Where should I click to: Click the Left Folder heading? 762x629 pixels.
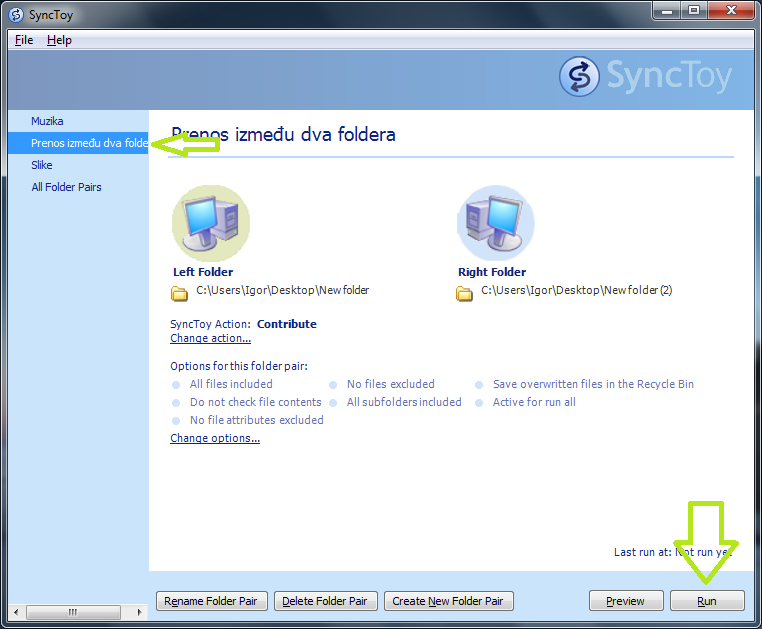[x=203, y=272]
